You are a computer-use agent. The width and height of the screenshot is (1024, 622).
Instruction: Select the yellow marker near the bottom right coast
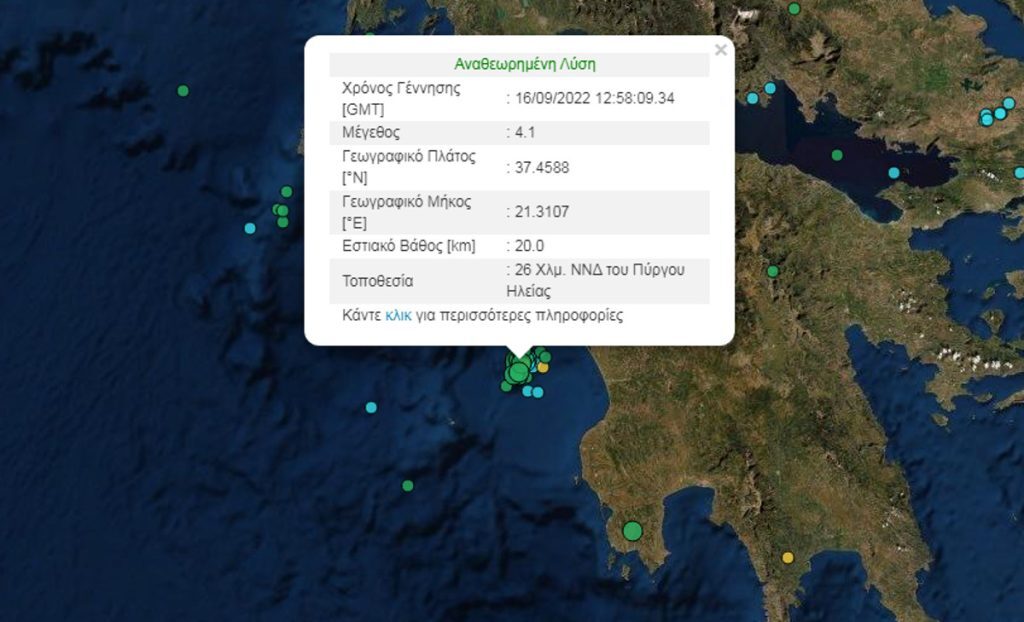pyautogui.click(x=788, y=557)
